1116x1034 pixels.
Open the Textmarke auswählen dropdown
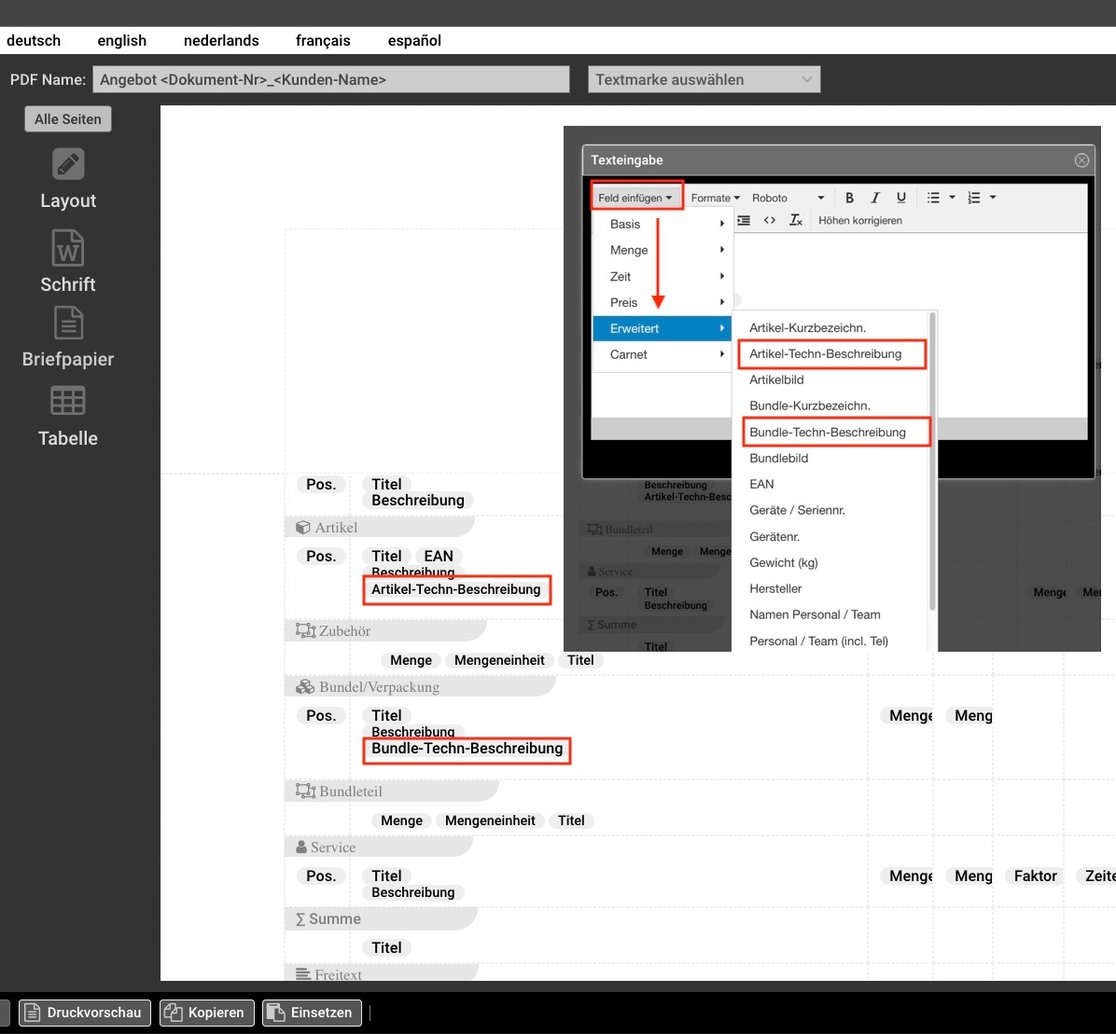click(704, 80)
